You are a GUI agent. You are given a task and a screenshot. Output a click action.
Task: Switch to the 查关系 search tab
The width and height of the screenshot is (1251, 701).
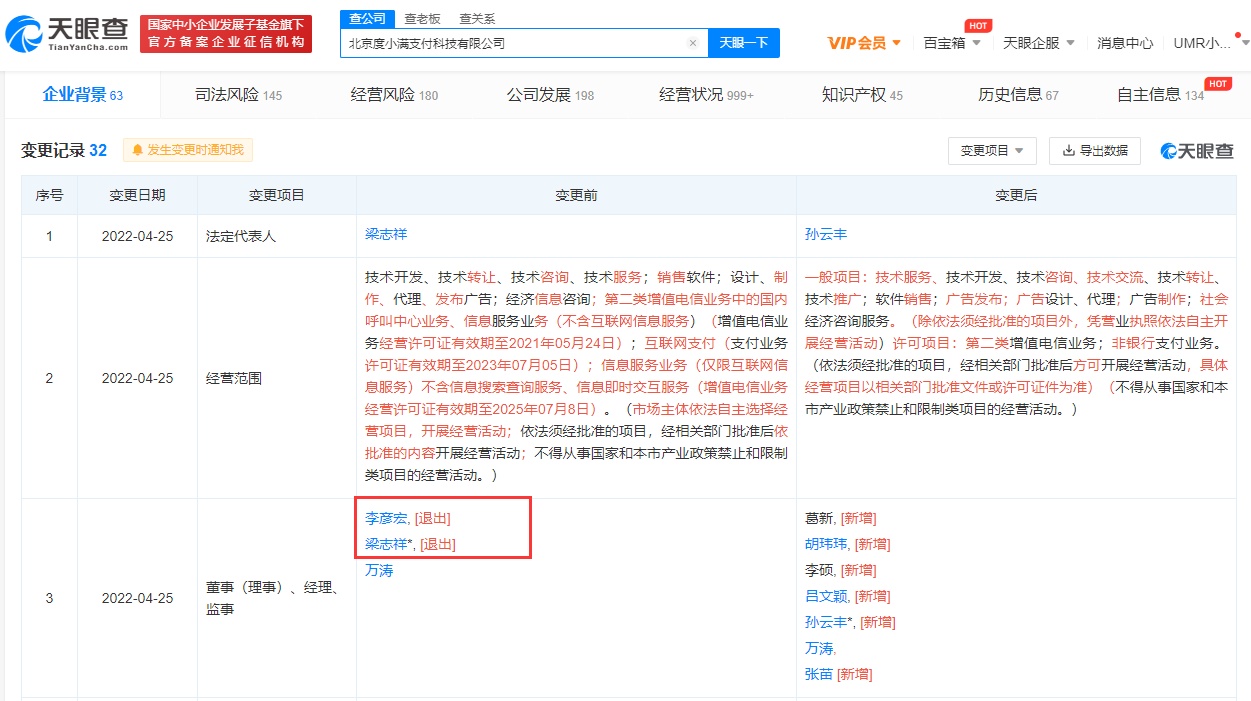point(477,18)
